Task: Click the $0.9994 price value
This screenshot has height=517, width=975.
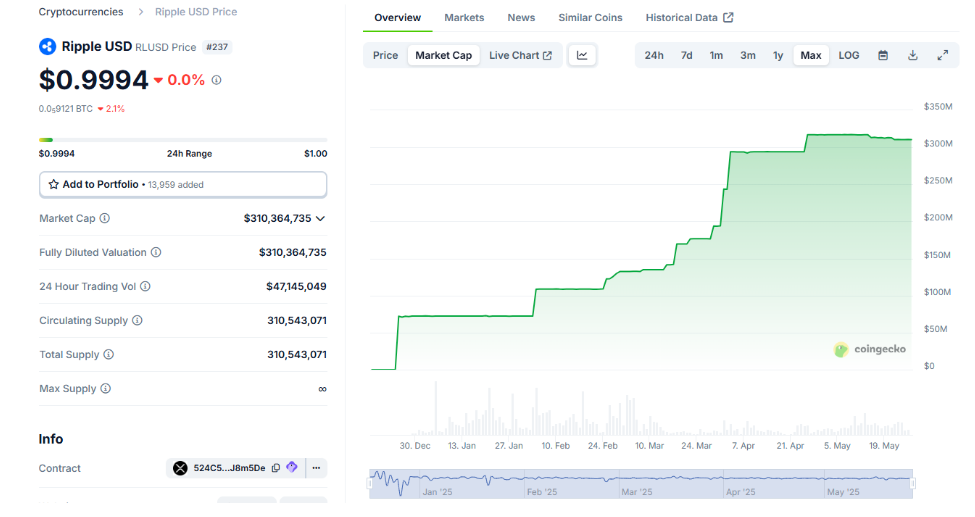Action: (x=93, y=80)
